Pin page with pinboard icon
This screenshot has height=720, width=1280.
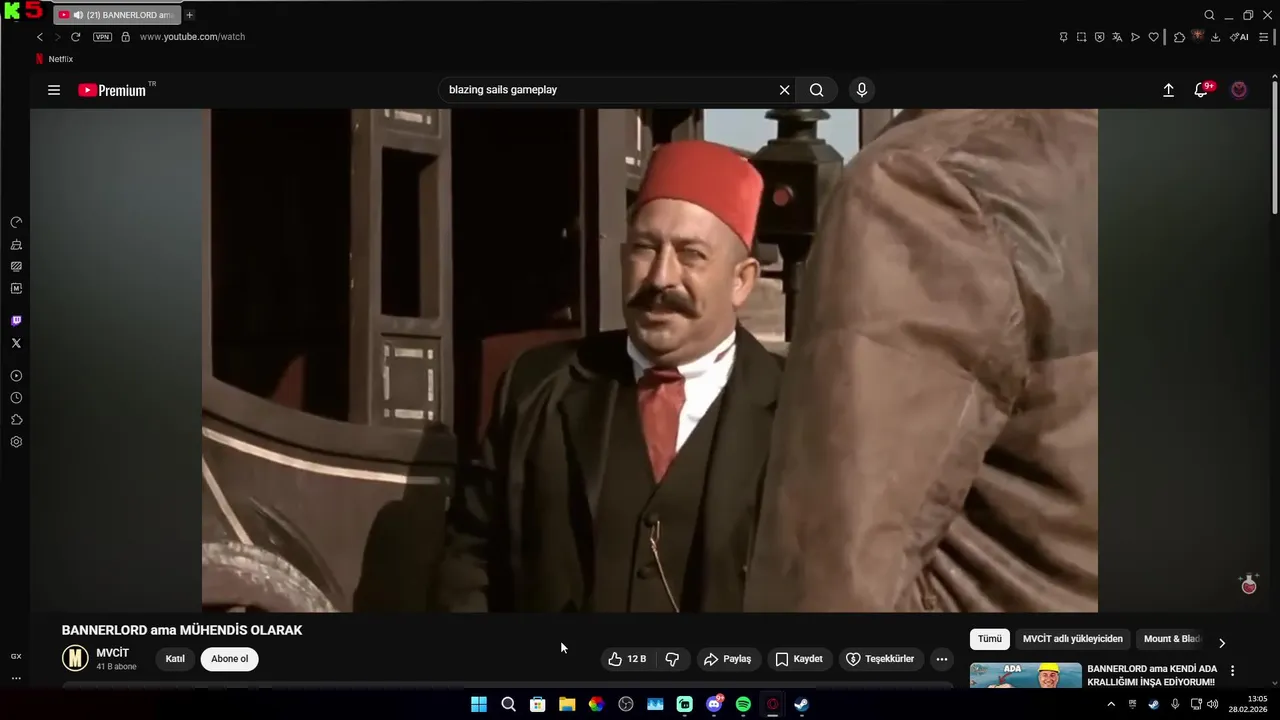pyautogui.click(x=1063, y=37)
